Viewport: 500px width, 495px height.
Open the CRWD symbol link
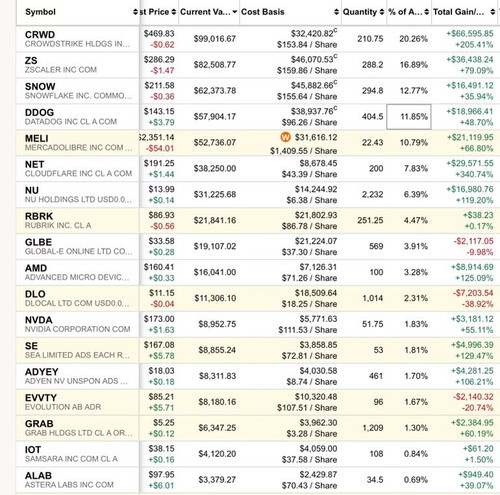[x=40, y=35]
